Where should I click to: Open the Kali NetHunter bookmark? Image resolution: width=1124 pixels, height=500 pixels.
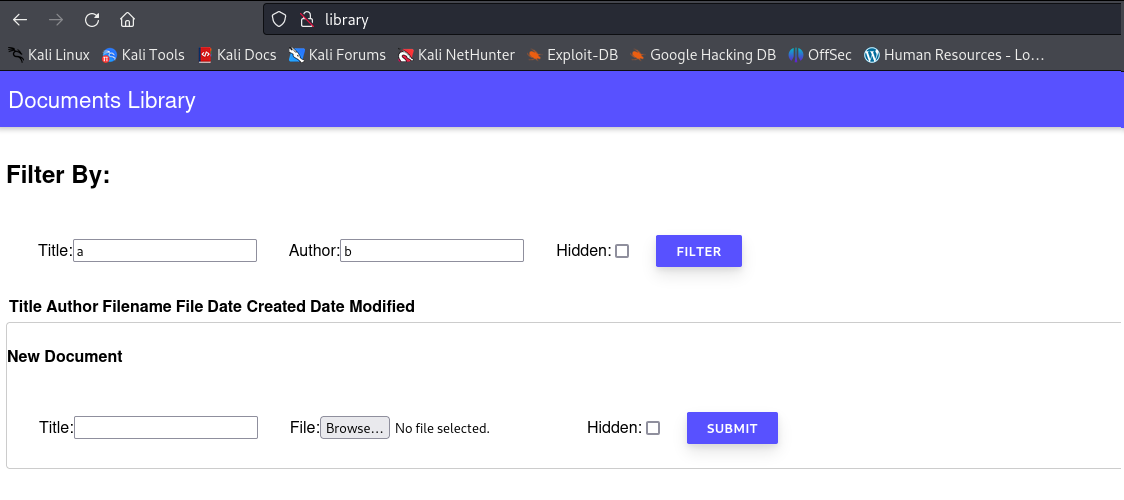pyautogui.click(x=457, y=54)
